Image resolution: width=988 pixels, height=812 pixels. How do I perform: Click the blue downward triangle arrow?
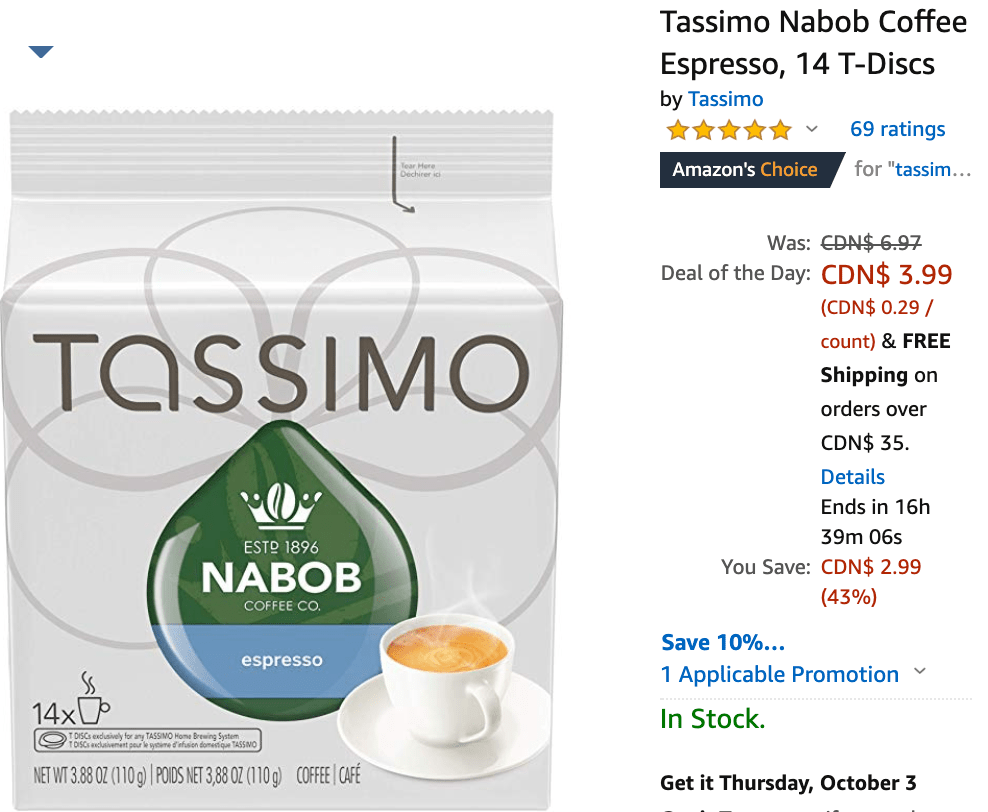[x=41, y=52]
